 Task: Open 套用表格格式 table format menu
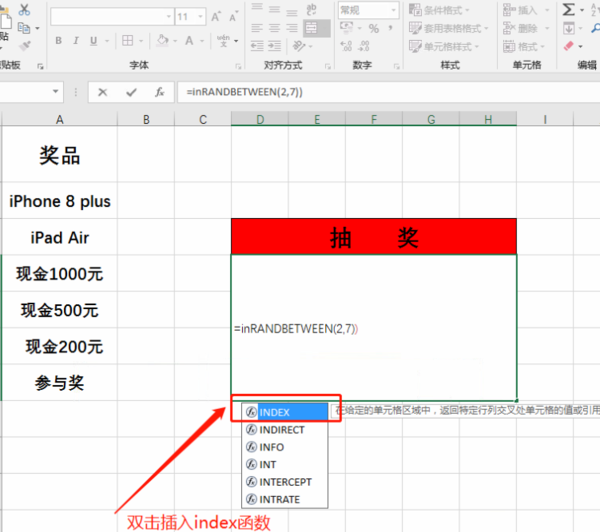point(448,28)
